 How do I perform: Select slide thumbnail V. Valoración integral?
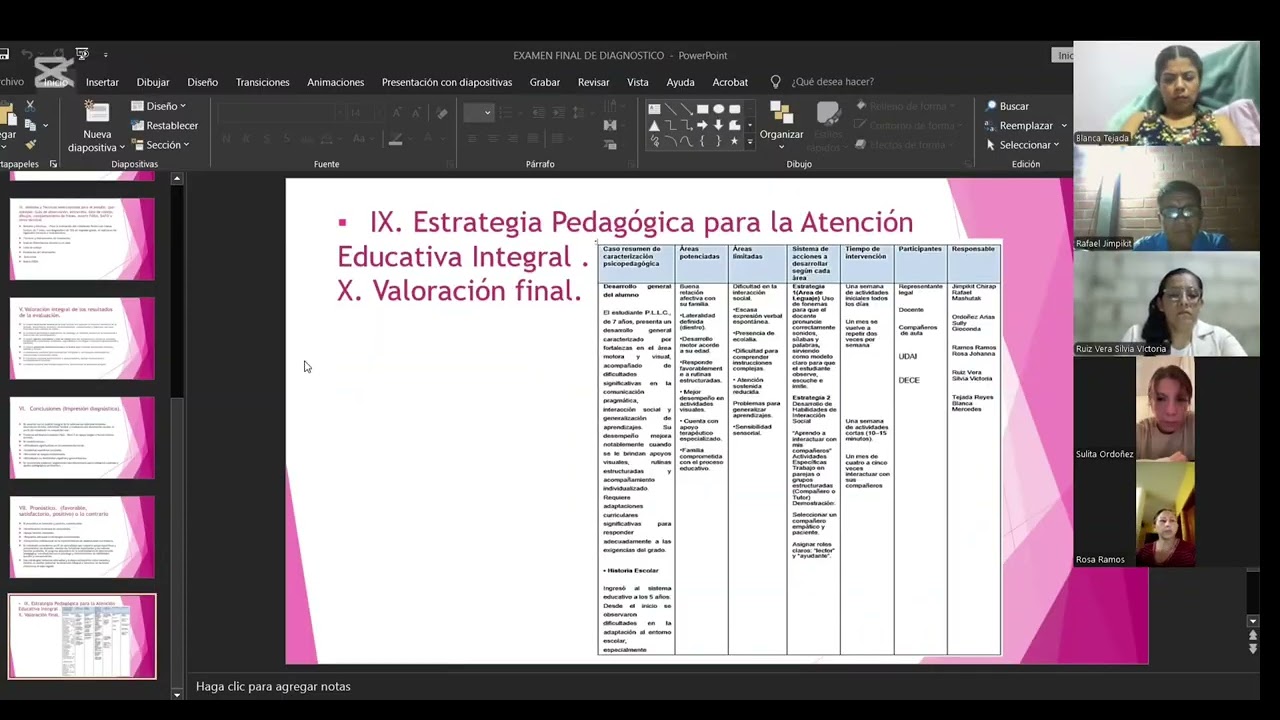[82, 338]
